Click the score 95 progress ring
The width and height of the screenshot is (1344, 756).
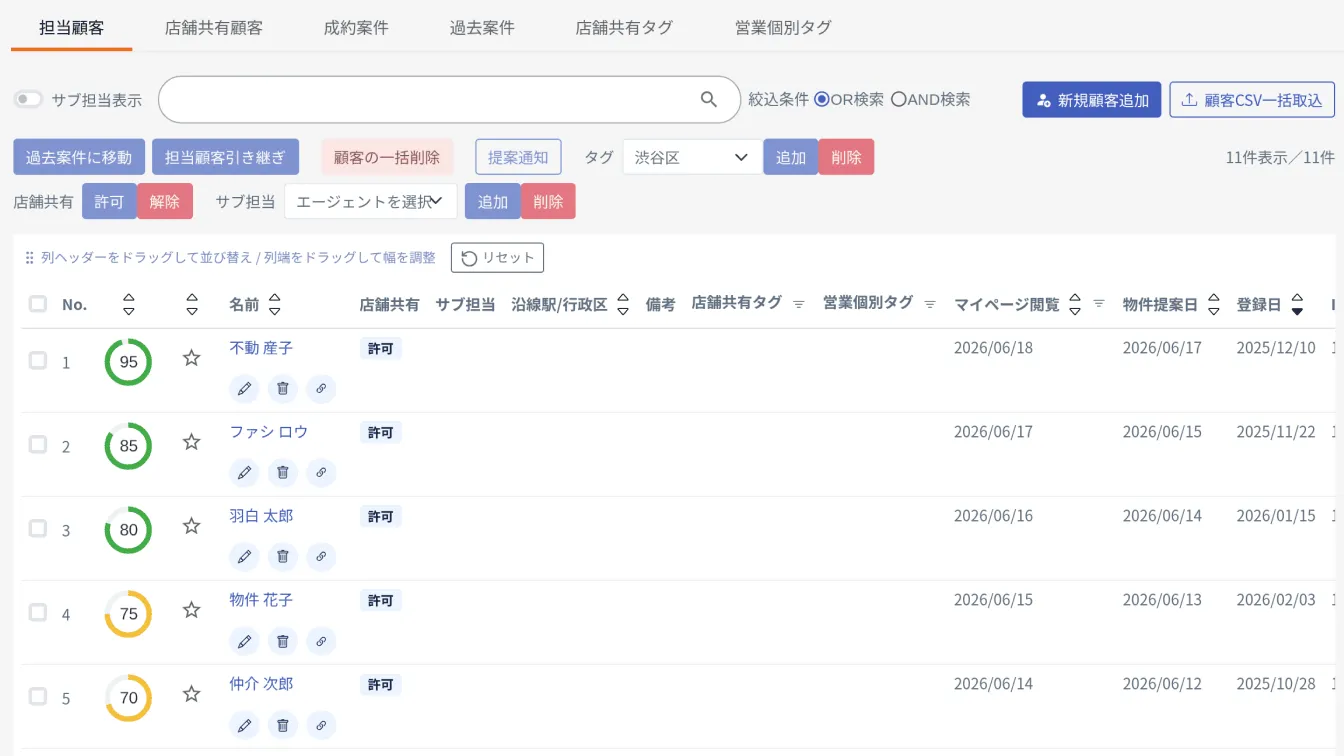click(x=128, y=362)
